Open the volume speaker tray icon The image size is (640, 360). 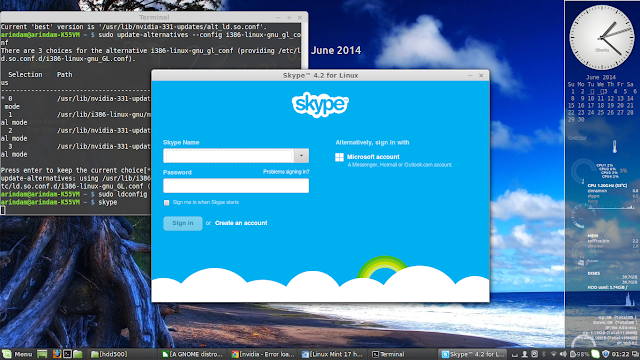[563, 354]
